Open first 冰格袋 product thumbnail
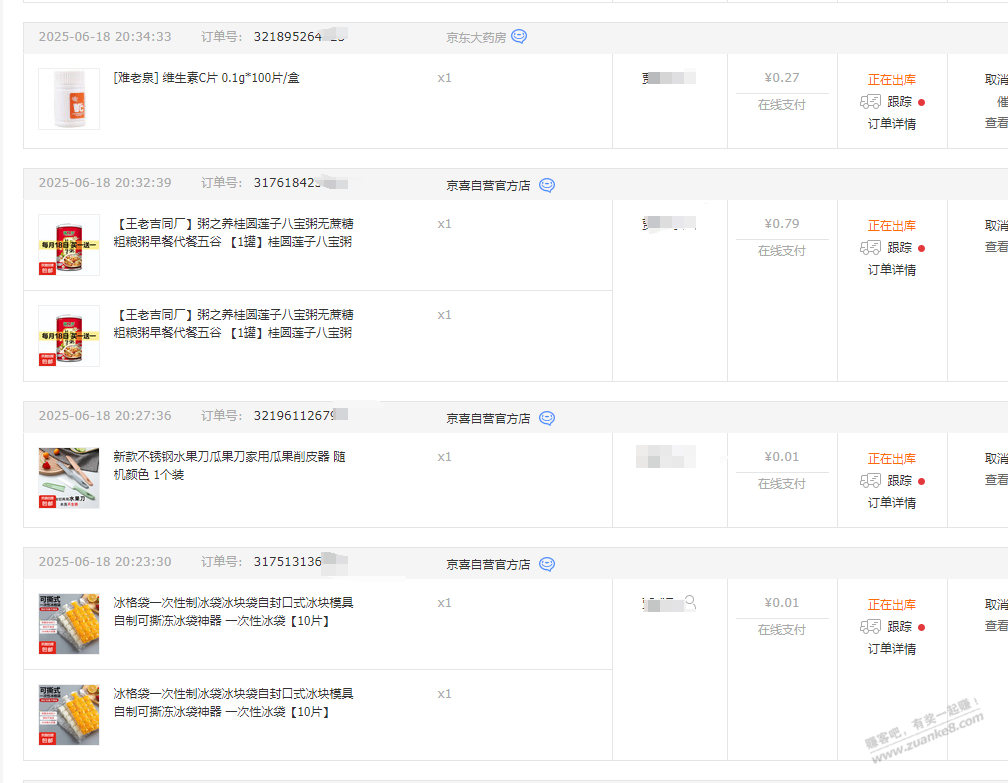This screenshot has width=1008, height=783. (x=69, y=624)
